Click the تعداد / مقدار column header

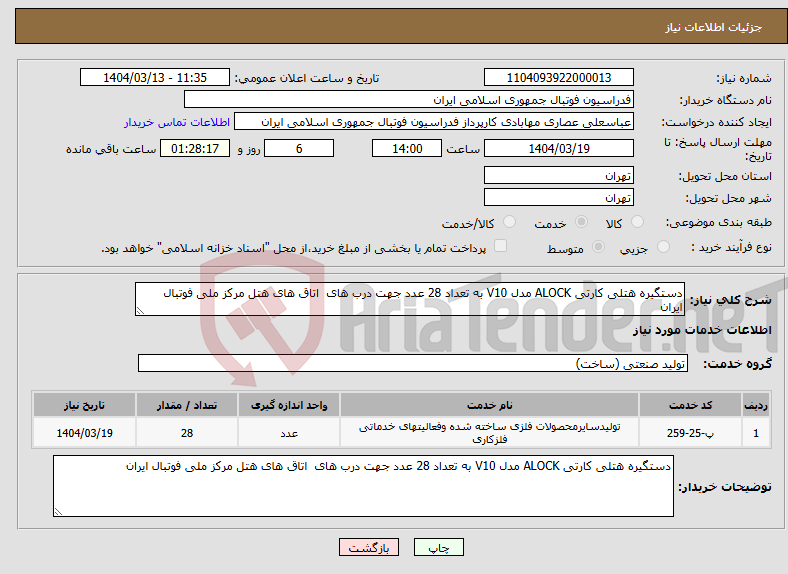(x=187, y=405)
